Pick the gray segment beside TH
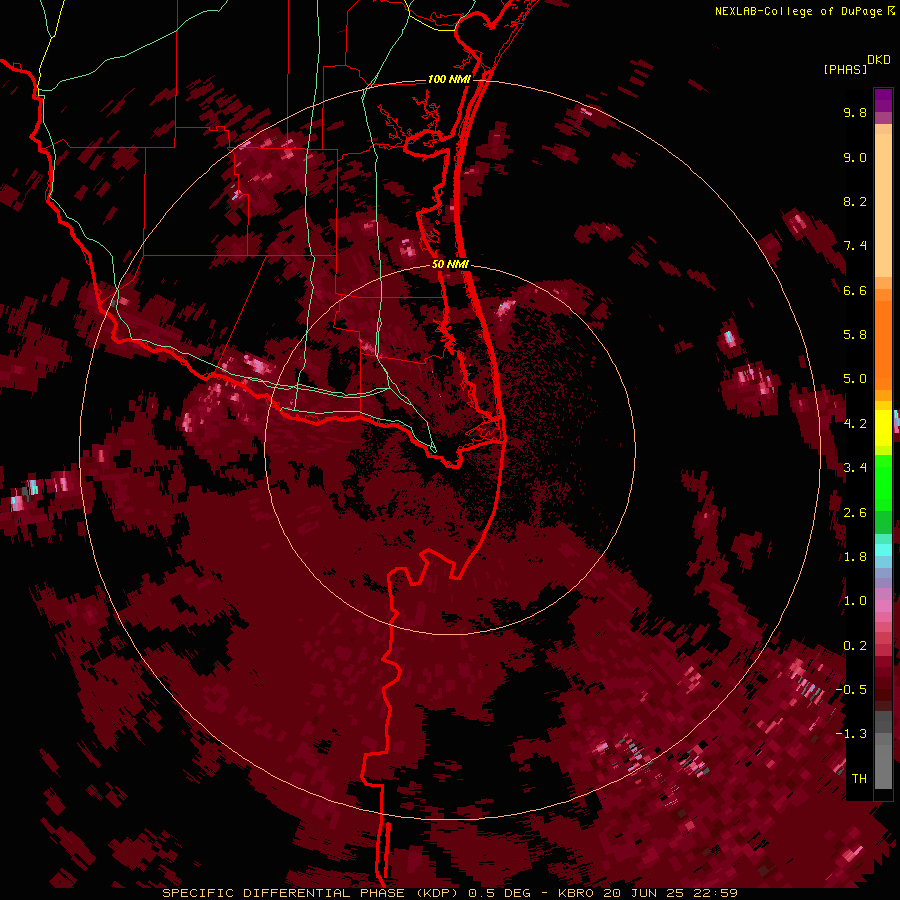This screenshot has width=900, height=900. tap(883, 769)
